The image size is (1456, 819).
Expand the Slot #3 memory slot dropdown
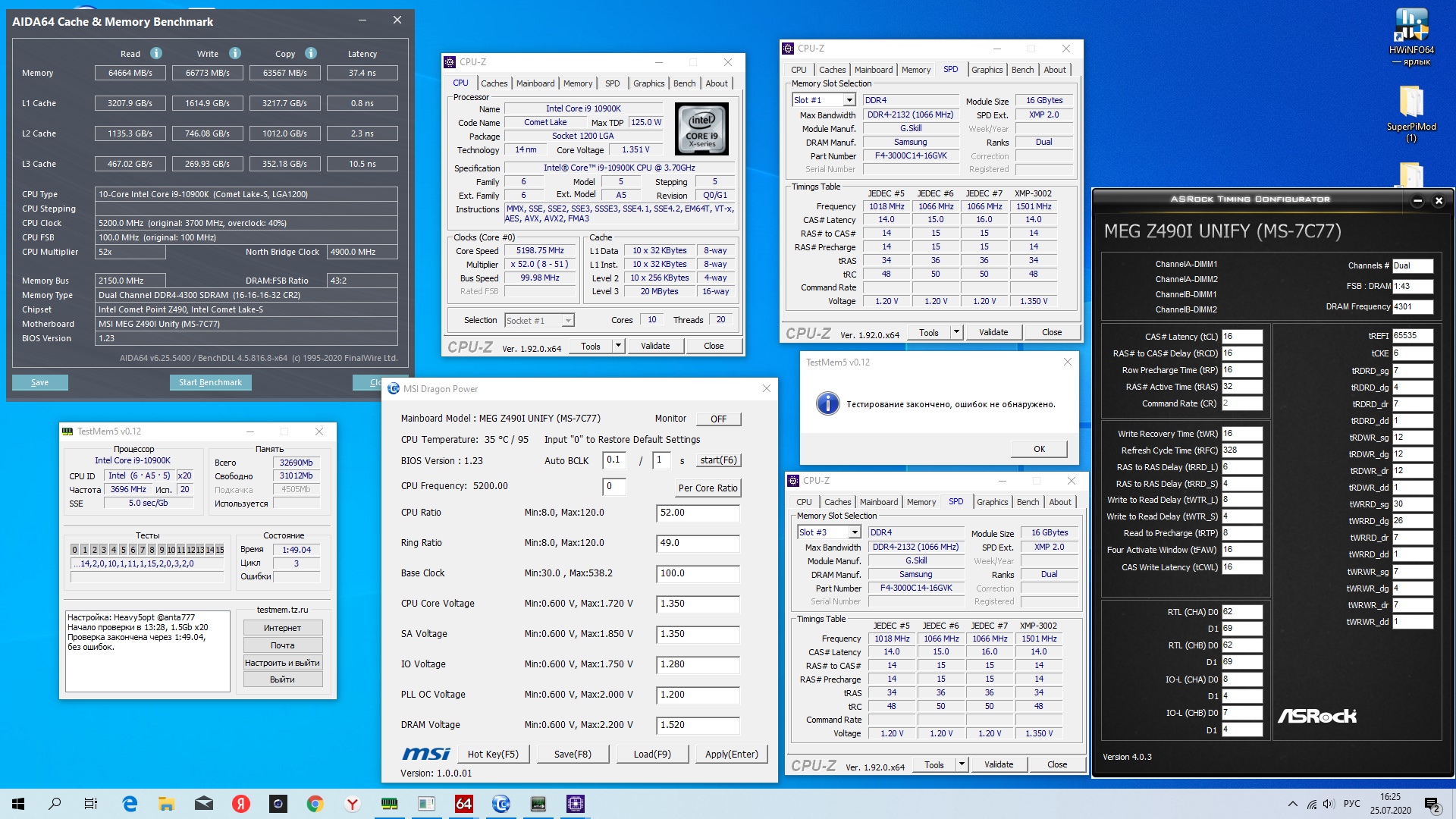tap(855, 532)
